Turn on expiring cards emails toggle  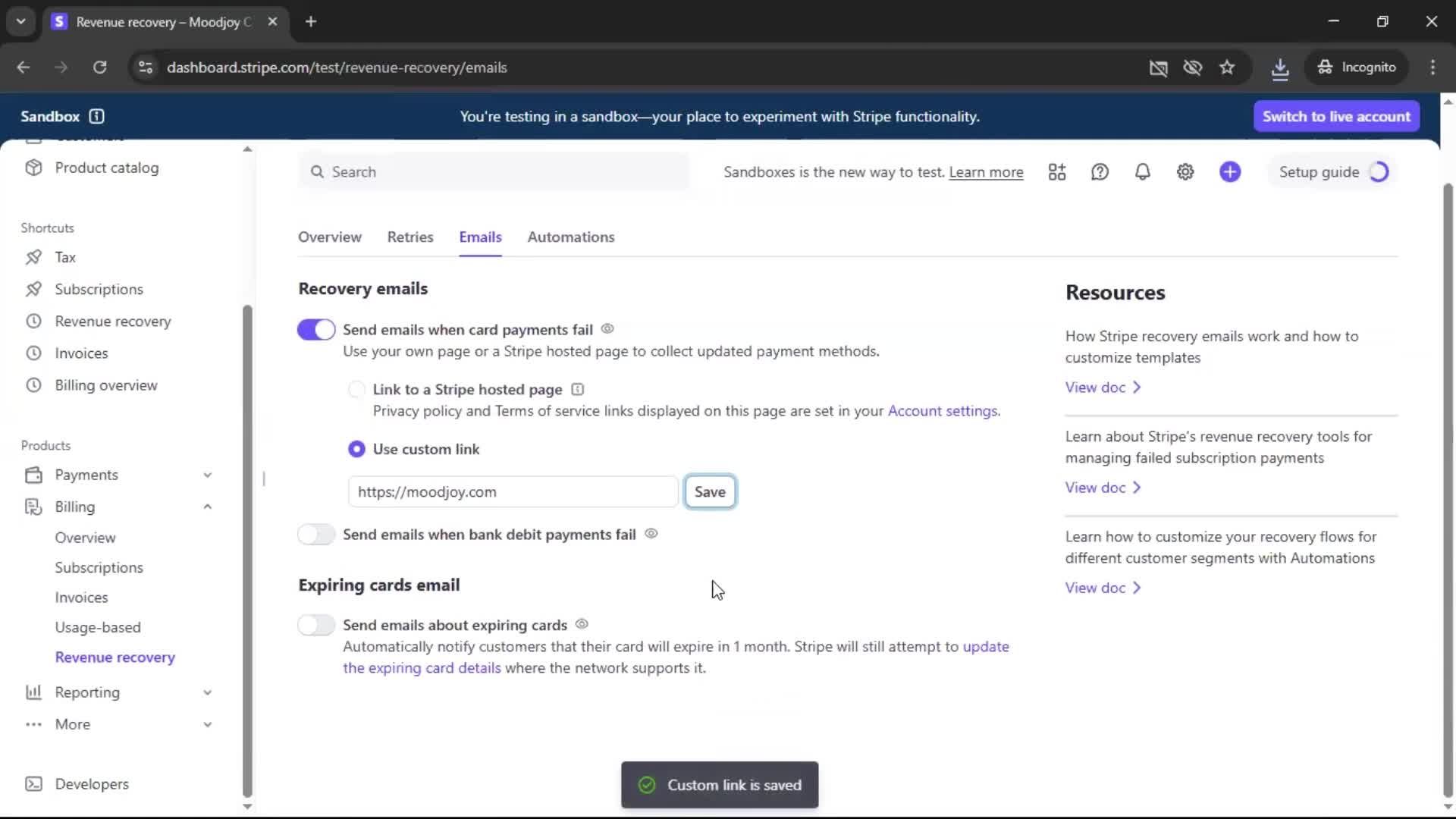coord(316,625)
